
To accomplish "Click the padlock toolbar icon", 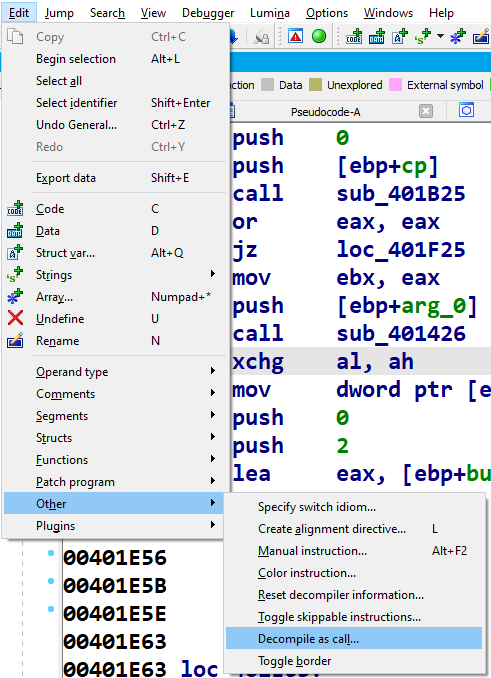I will (x=261, y=37).
